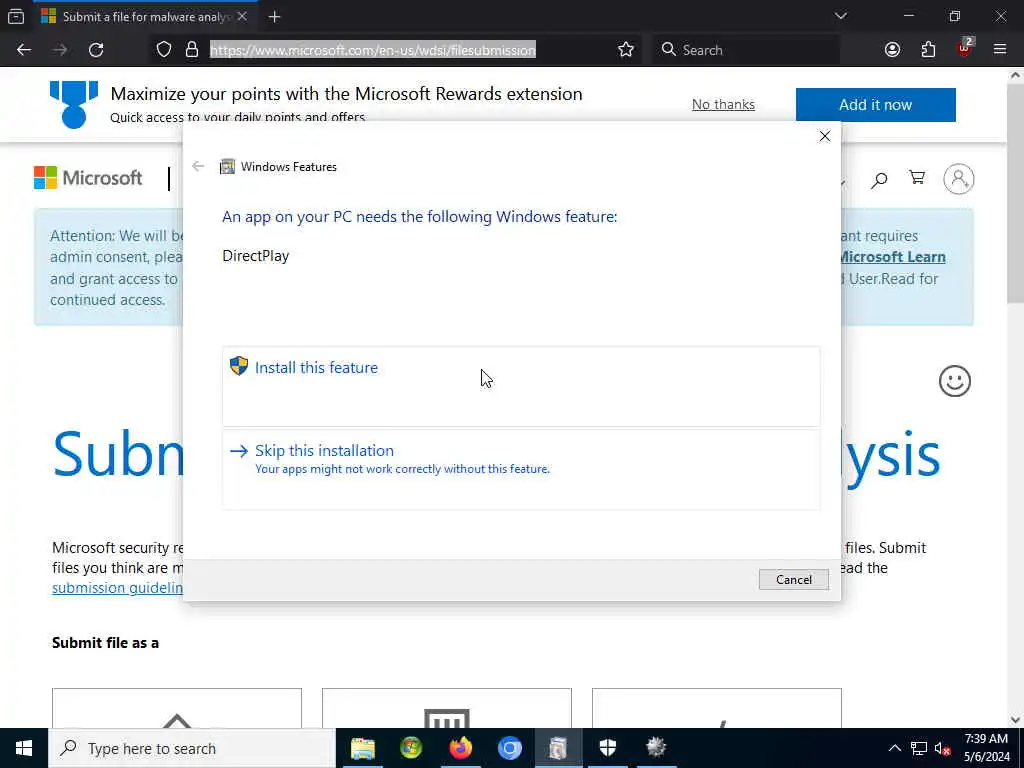Install the DirectPlay feature
Viewport: 1024px width, 768px height.
(520, 387)
